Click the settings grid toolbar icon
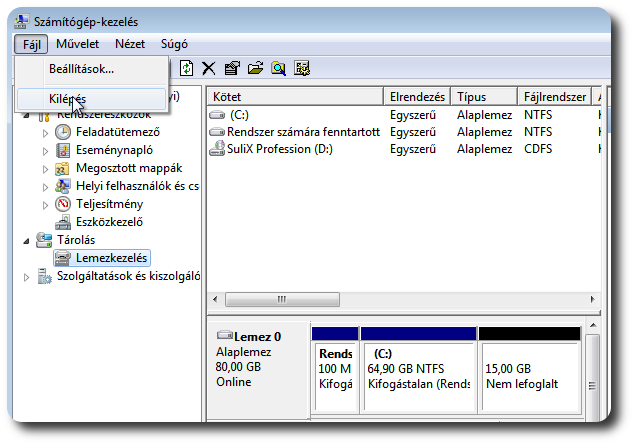Screen dimensions: 634x445 [302, 68]
